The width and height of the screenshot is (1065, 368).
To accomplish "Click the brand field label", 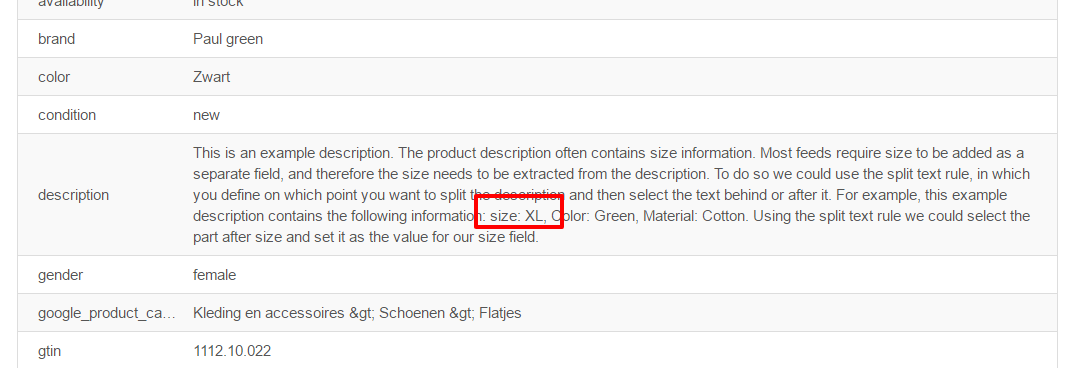I will [x=56, y=39].
